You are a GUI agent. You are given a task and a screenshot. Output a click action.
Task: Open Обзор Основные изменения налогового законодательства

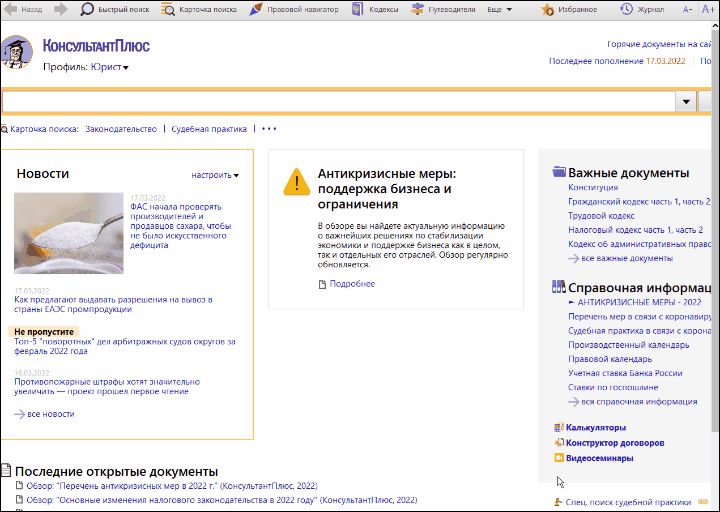point(222,500)
